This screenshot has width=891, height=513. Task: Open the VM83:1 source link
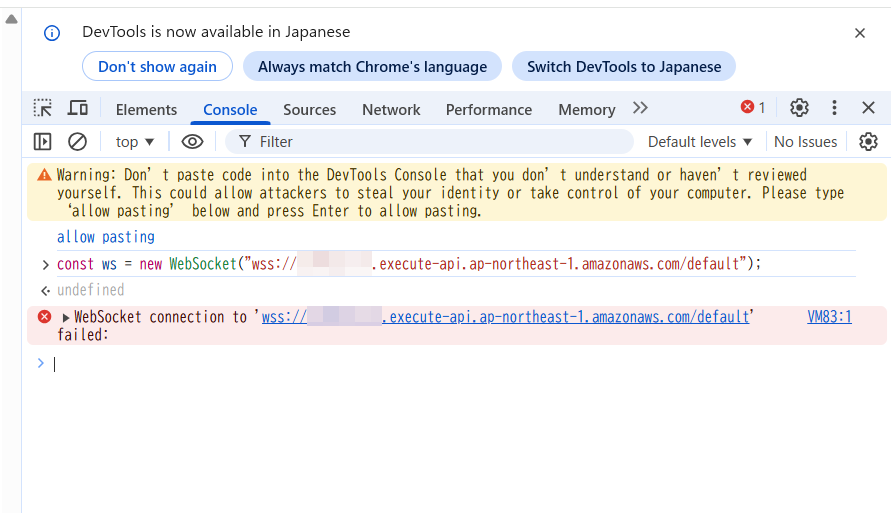click(x=829, y=317)
